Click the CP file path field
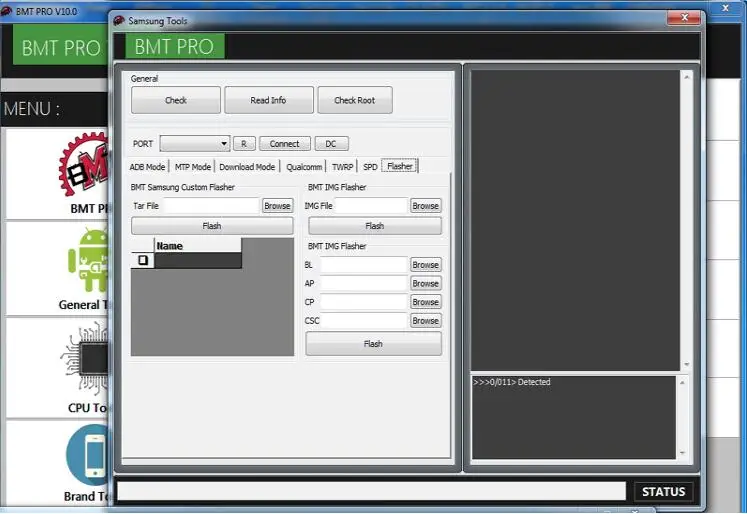Image resolution: width=747 pixels, height=514 pixels. (x=364, y=302)
